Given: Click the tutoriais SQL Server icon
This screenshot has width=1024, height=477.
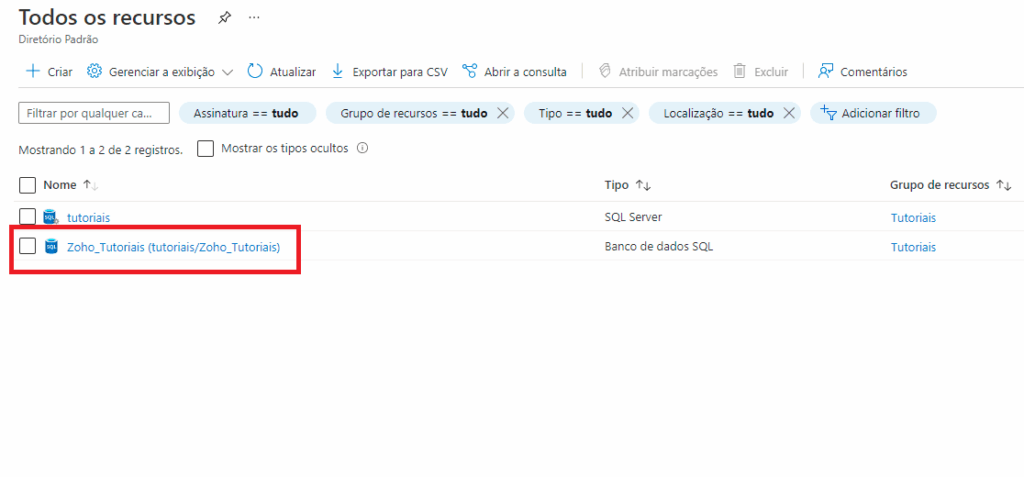Looking at the screenshot, I should [x=51, y=217].
